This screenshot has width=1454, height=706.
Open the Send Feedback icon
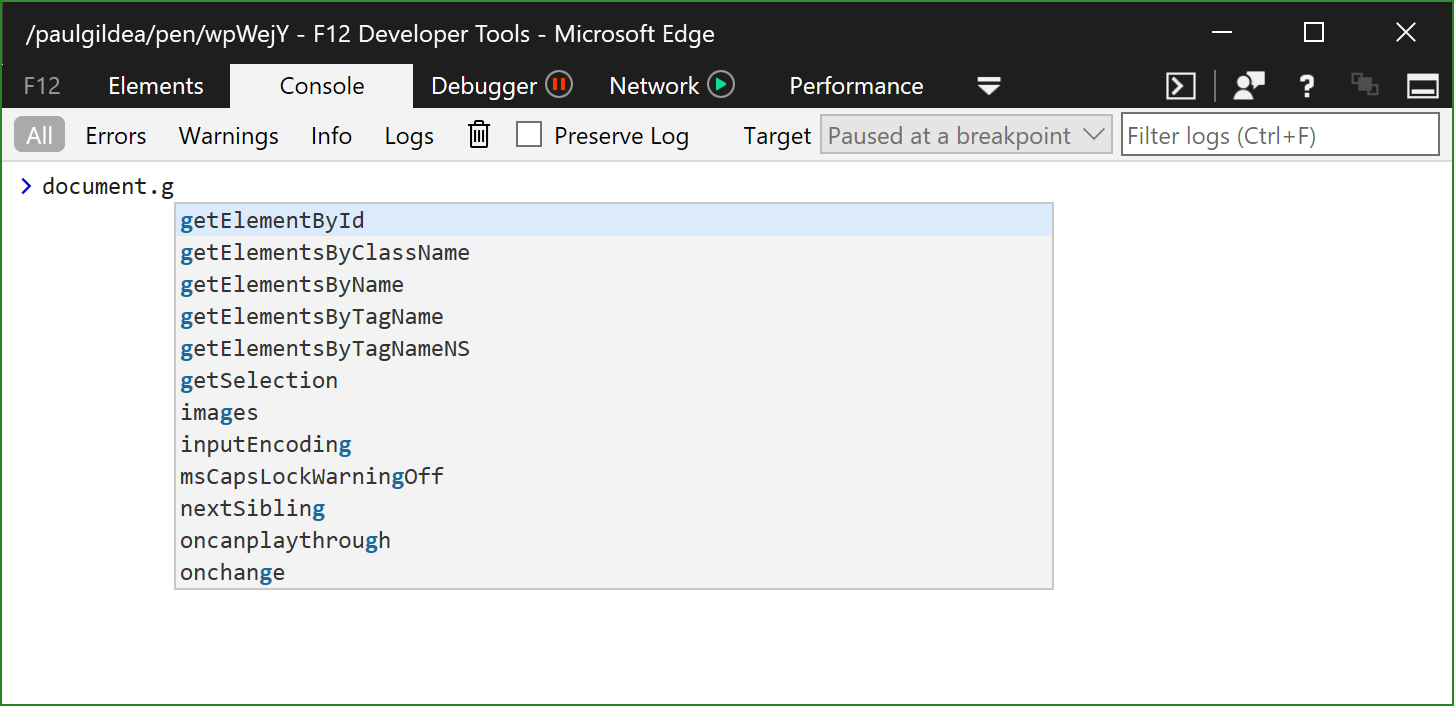click(x=1247, y=86)
